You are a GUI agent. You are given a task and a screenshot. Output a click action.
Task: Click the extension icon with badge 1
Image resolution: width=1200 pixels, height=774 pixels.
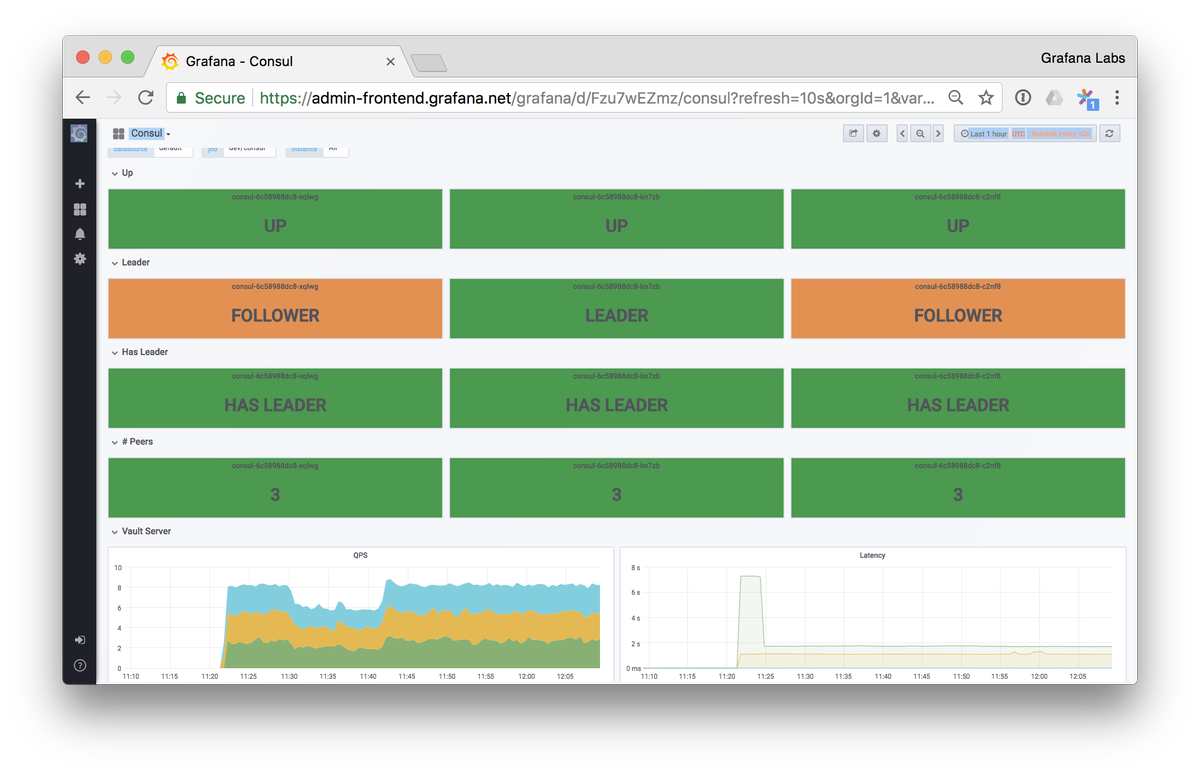(1087, 99)
